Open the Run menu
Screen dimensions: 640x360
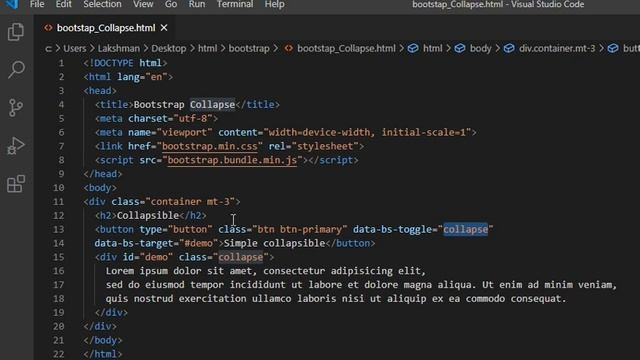[x=197, y=4]
